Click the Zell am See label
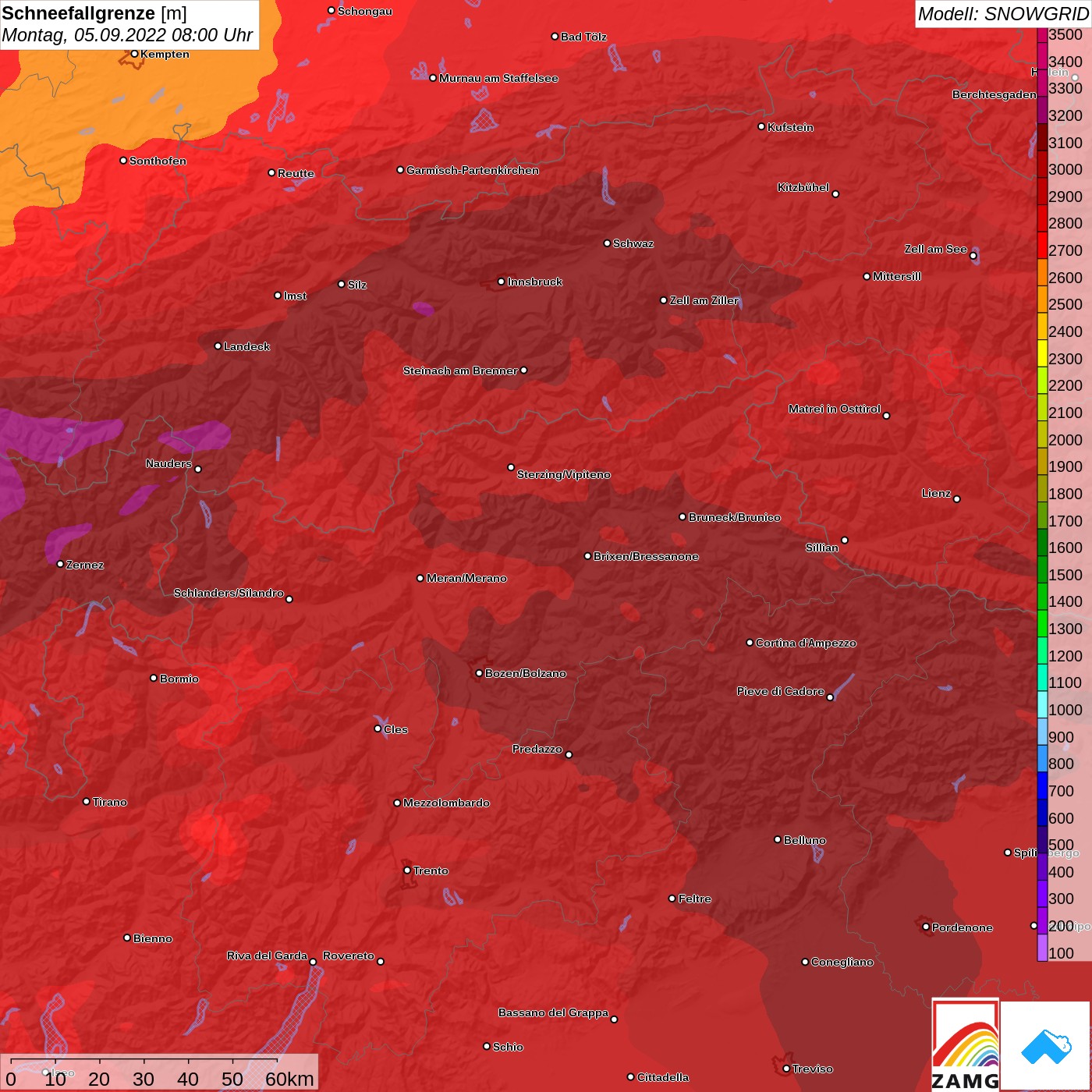 (936, 249)
